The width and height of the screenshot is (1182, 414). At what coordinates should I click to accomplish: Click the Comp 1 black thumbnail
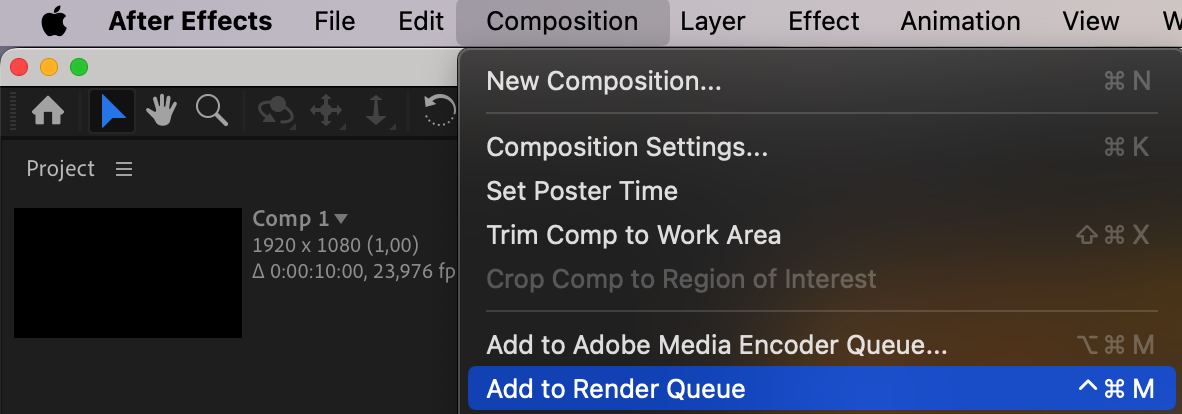128,273
